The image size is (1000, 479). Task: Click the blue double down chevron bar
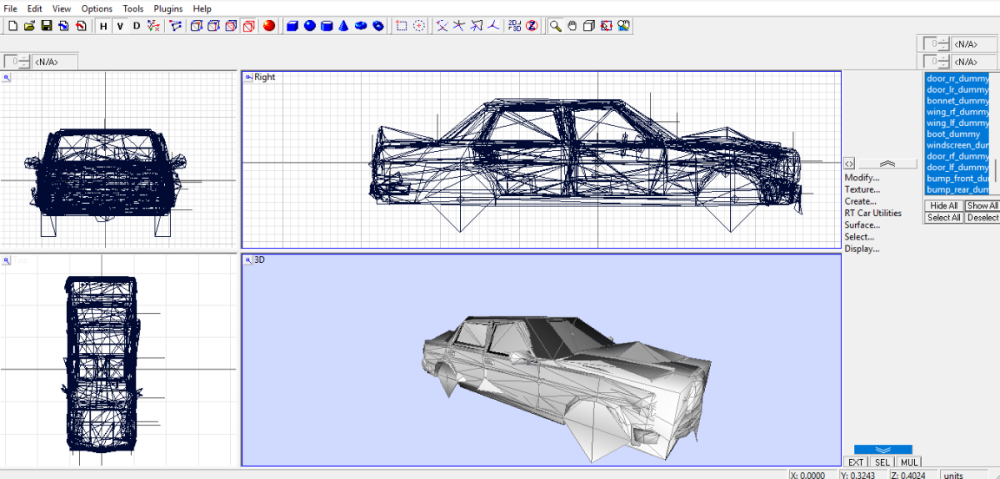pos(883,450)
